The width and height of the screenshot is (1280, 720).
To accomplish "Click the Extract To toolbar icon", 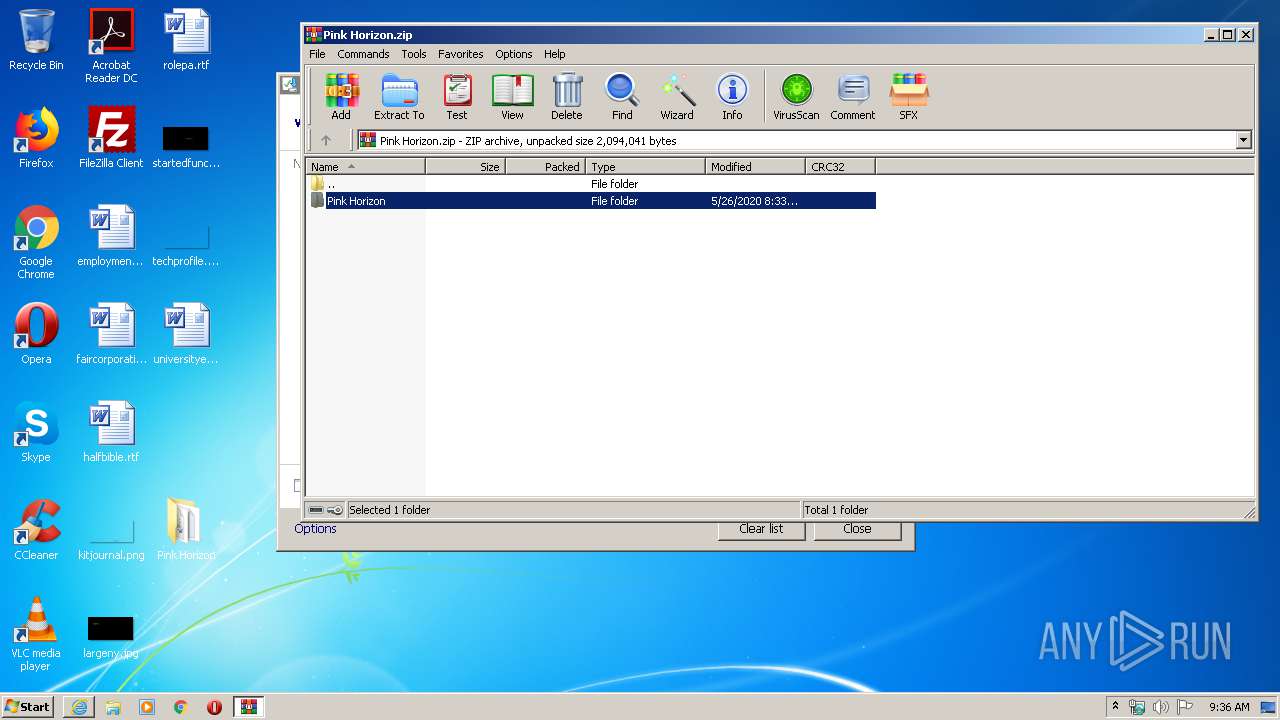I will pyautogui.click(x=399, y=97).
